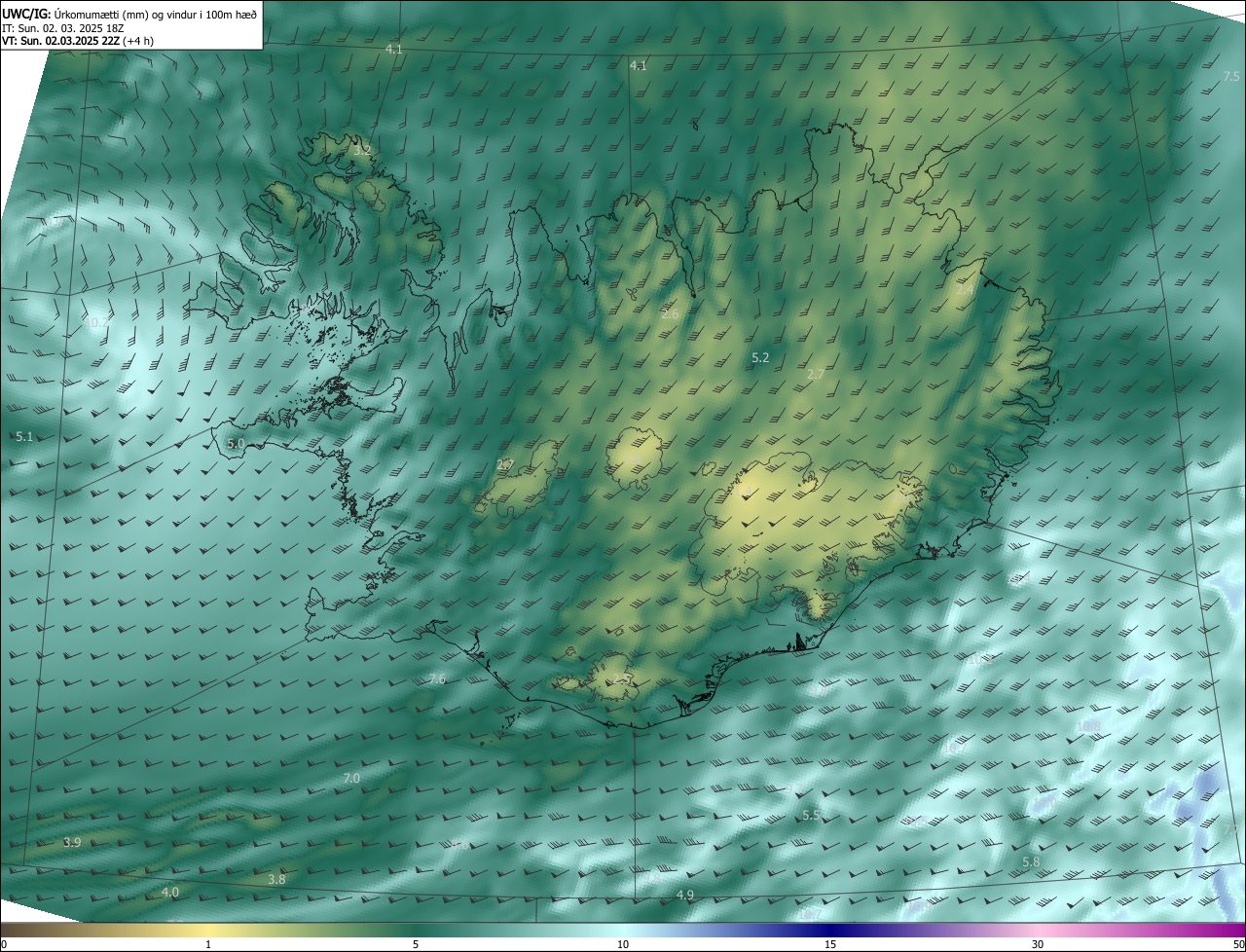Click the 7.6 value label off the southwest coast

pos(436,679)
